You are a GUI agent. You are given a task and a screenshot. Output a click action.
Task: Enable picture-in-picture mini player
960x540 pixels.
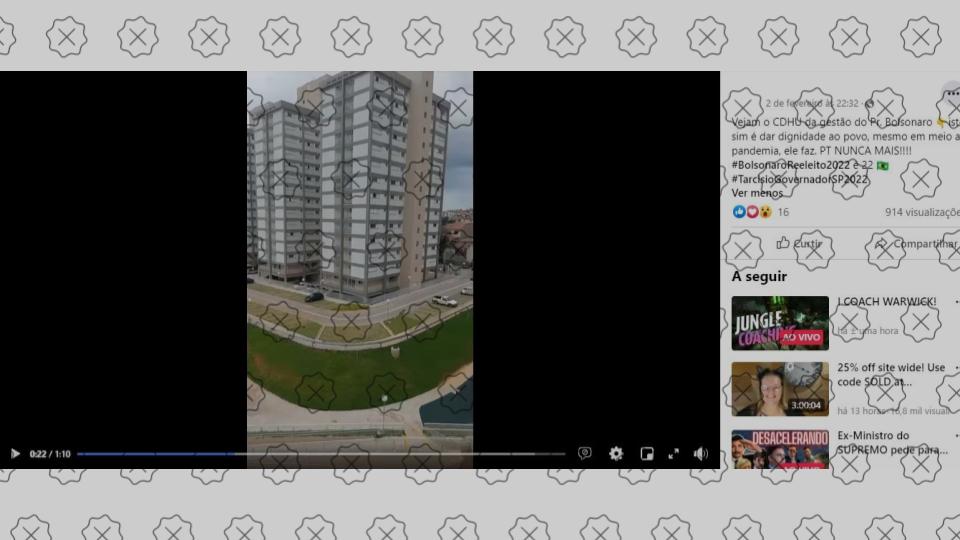pos(647,453)
